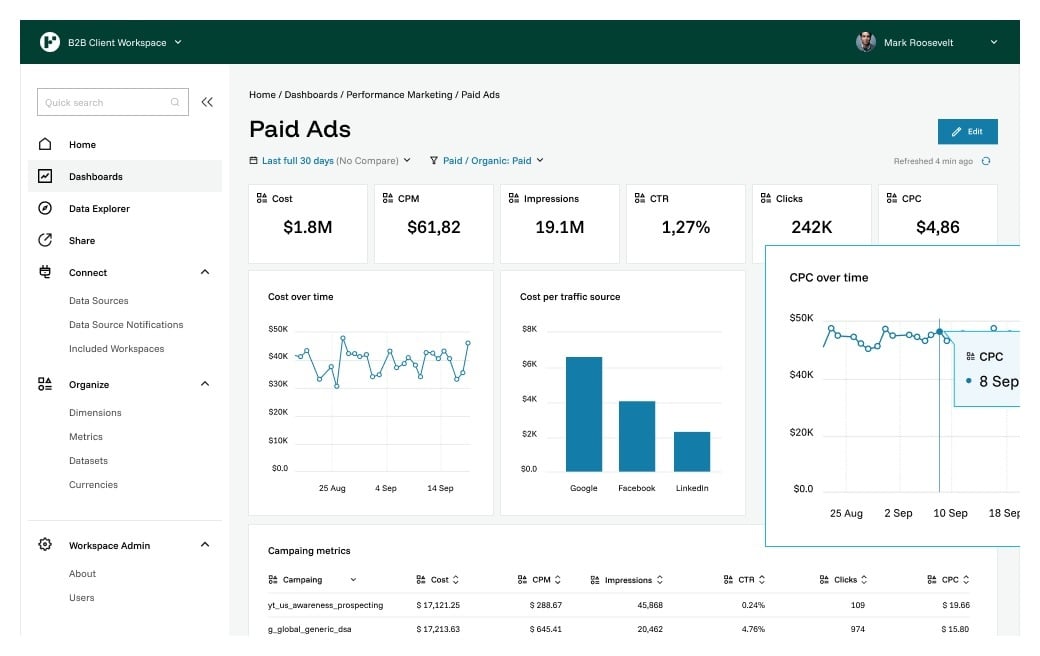1040x656 pixels.
Task: Click the Connect plug icon
Action: (x=47, y=272)
